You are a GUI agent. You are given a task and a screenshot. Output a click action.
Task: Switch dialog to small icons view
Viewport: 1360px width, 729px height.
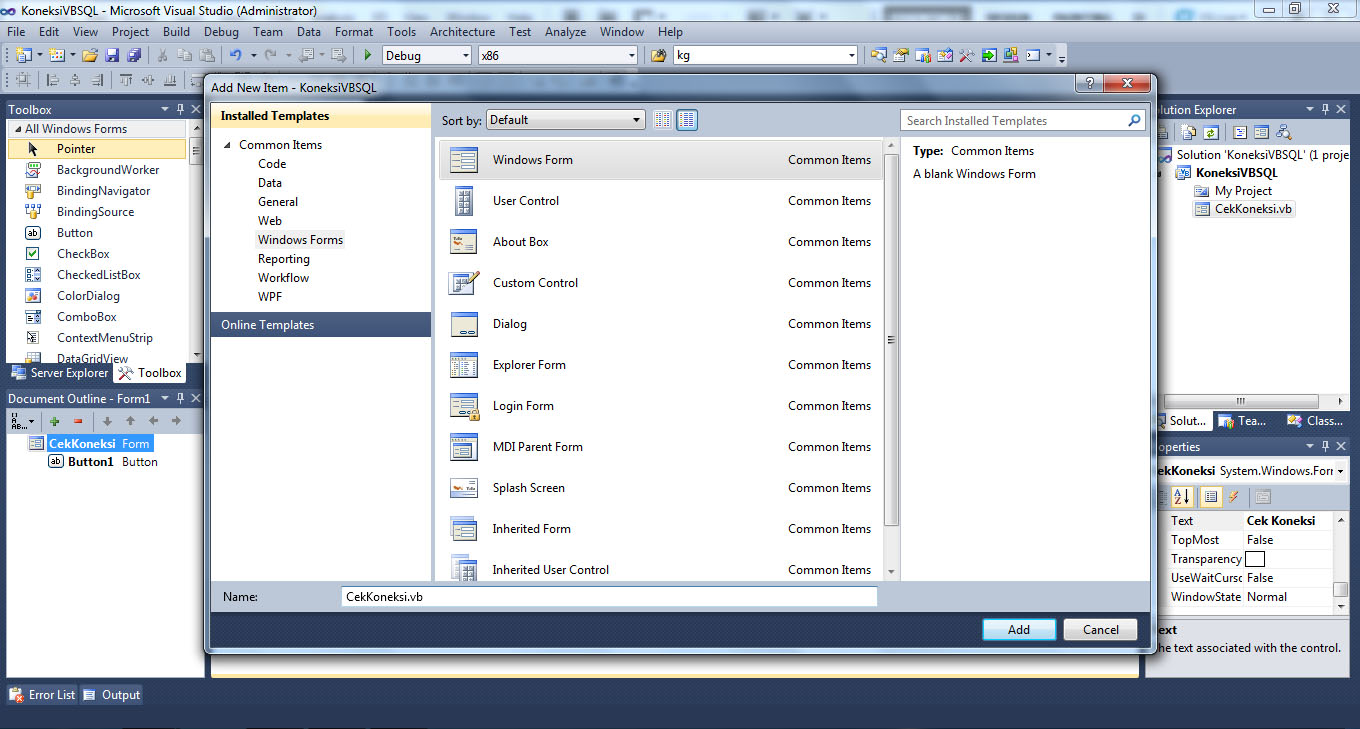pos(663,120)
